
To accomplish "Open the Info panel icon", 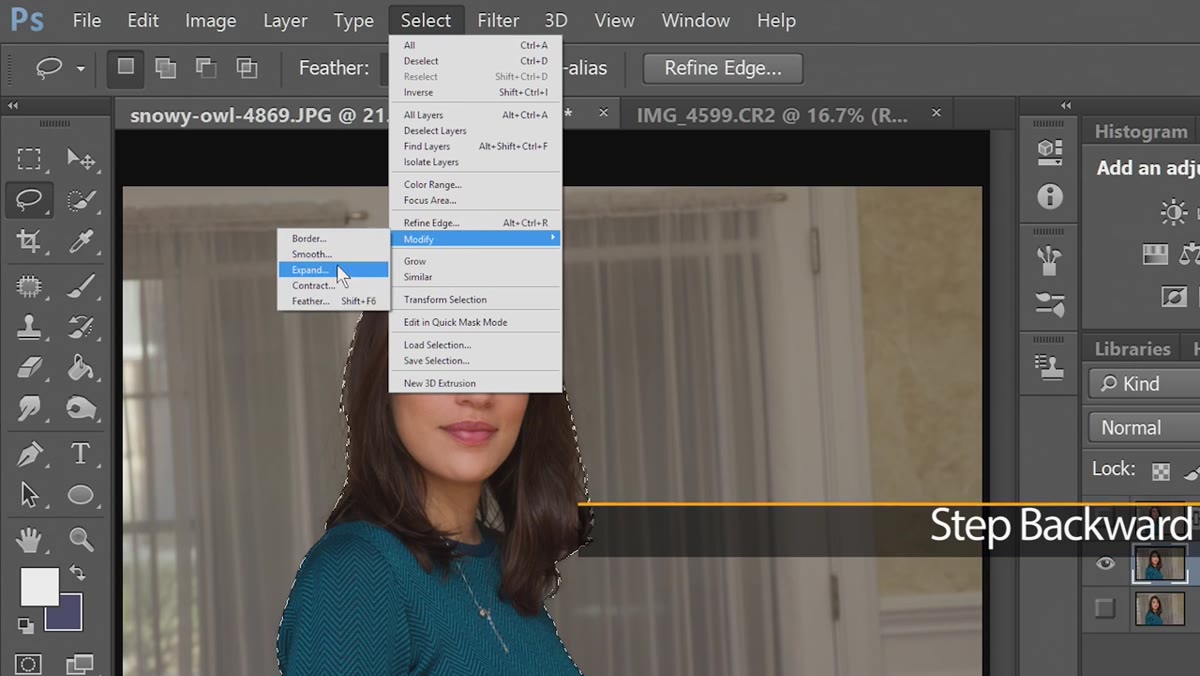I will (1049, 196).
